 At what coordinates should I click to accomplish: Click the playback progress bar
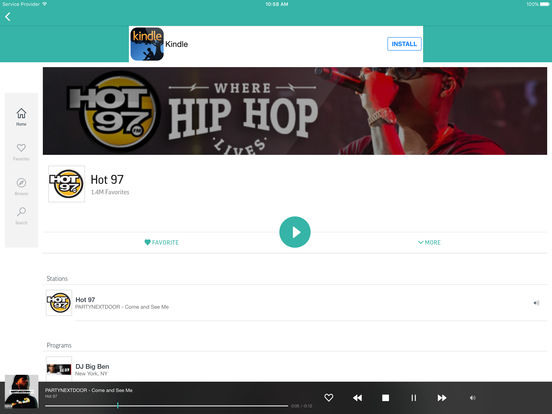pos(167,406)
